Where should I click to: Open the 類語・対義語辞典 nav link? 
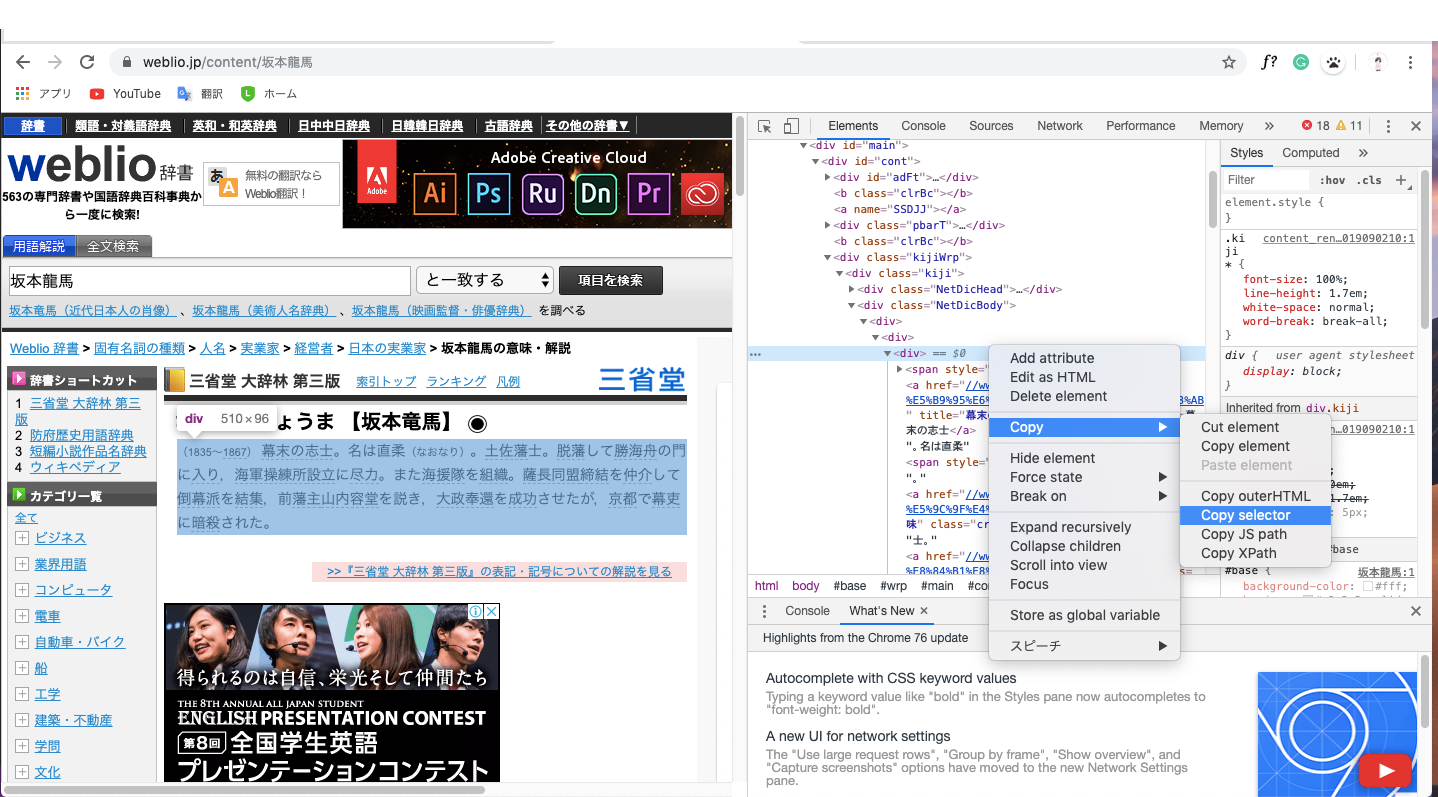point(123,126)
